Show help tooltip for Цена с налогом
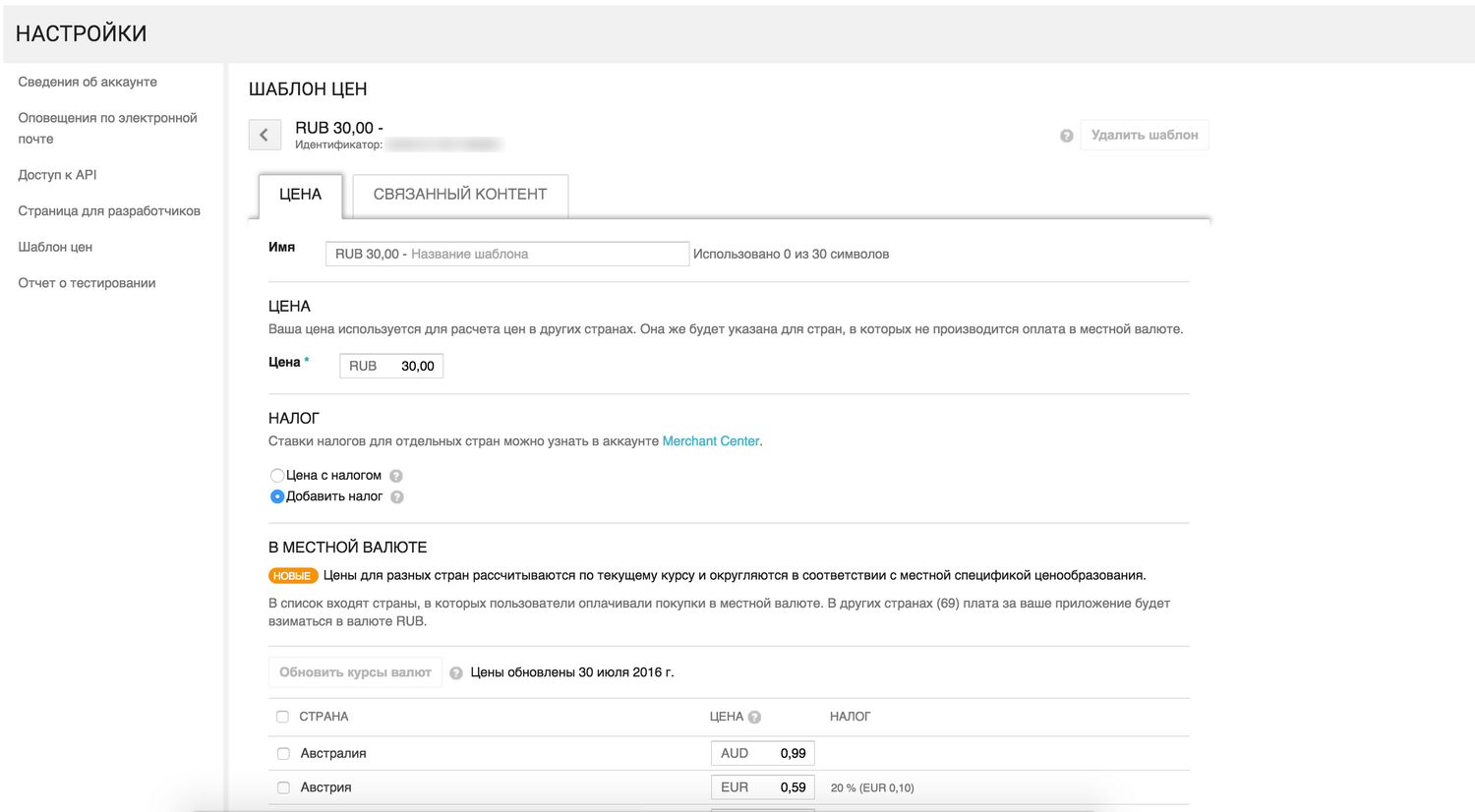The image size is (1475, 812). click(x=396, y=476)
